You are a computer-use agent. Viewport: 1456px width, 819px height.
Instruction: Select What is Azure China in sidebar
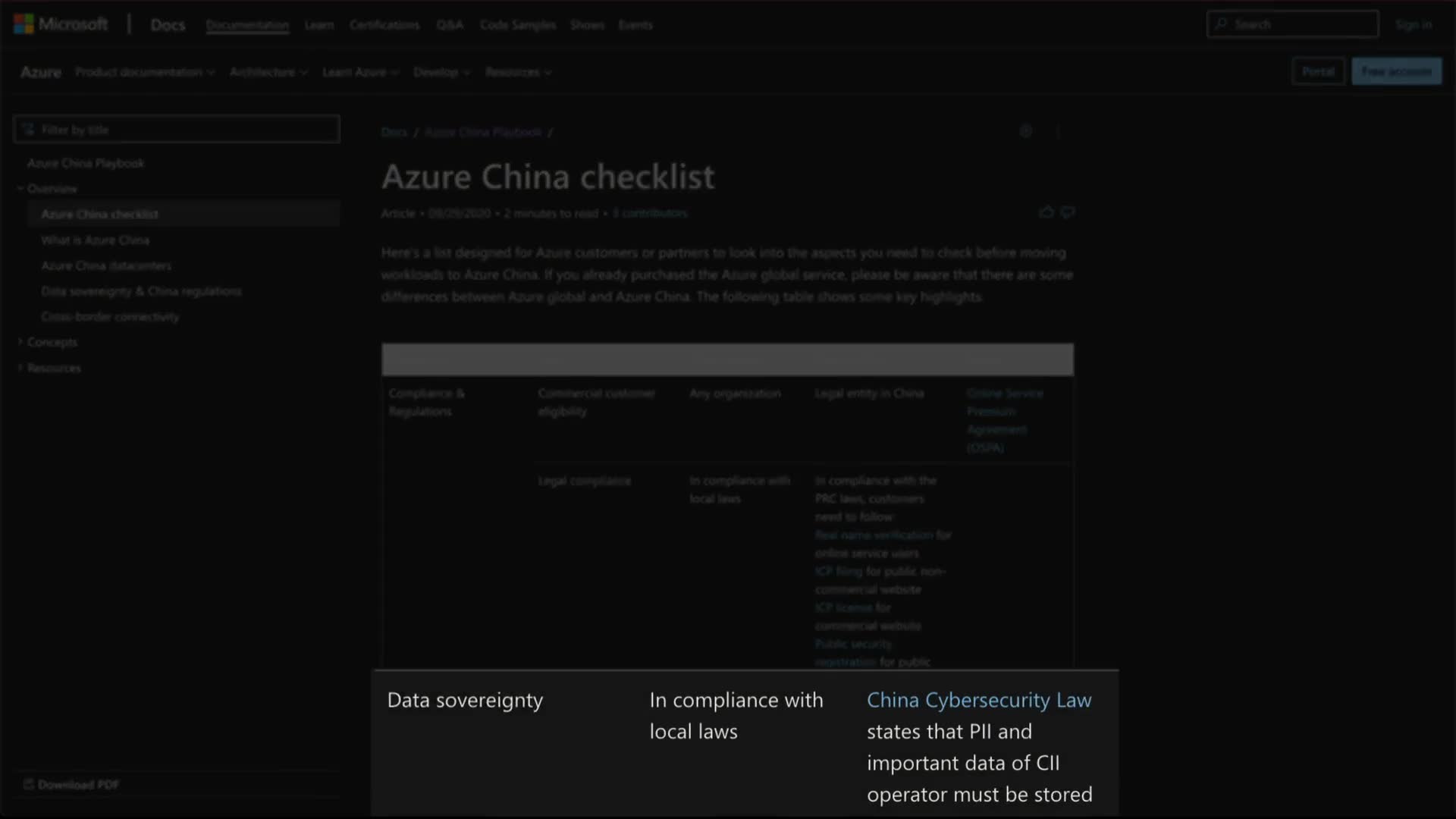click(96, 240)
